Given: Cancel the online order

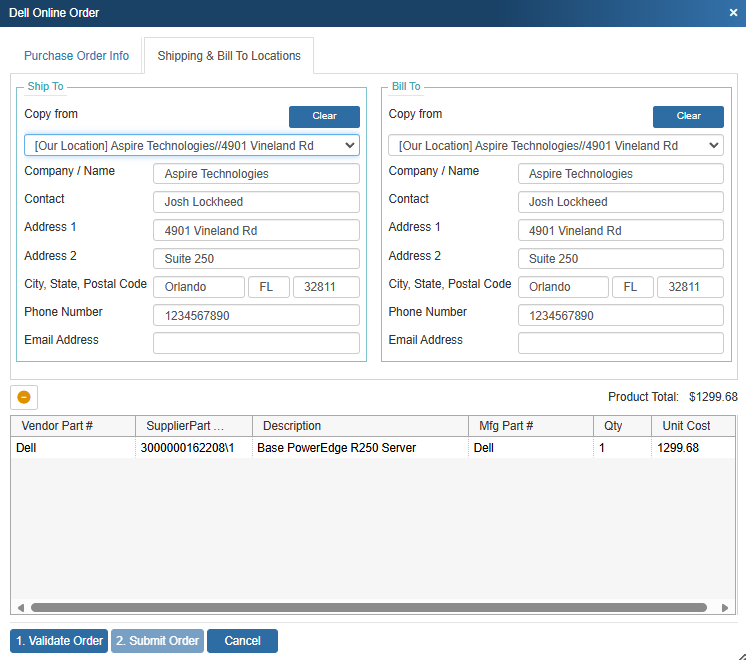Looking at the screenshot, I should 242,641.
